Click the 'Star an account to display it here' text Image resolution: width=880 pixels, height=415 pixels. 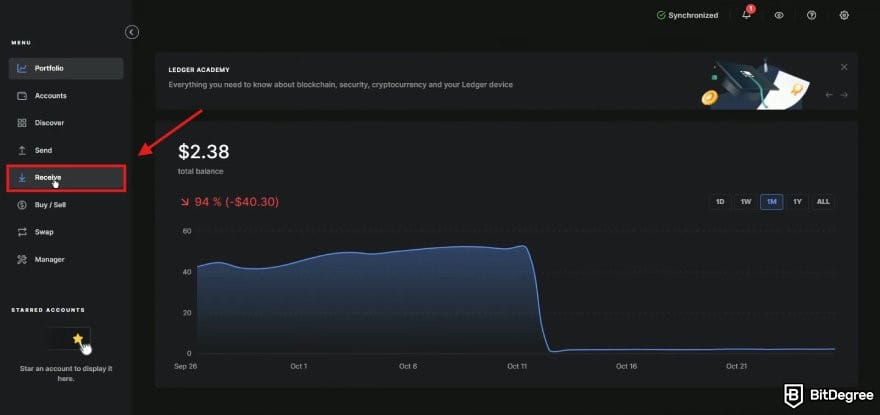66,373
